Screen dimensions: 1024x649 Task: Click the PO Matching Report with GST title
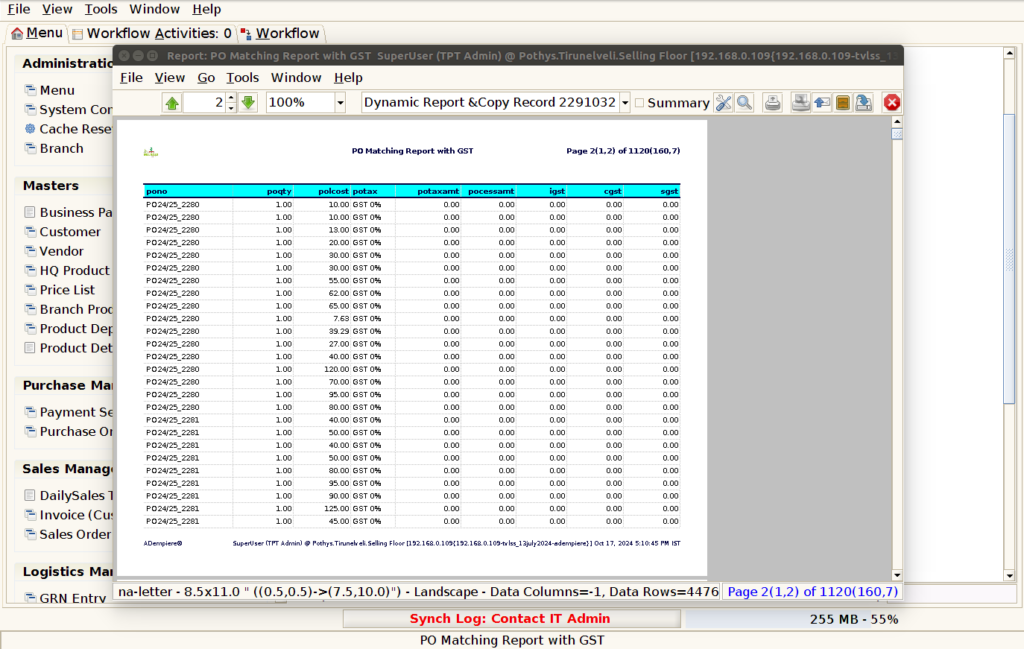[412, 151]
